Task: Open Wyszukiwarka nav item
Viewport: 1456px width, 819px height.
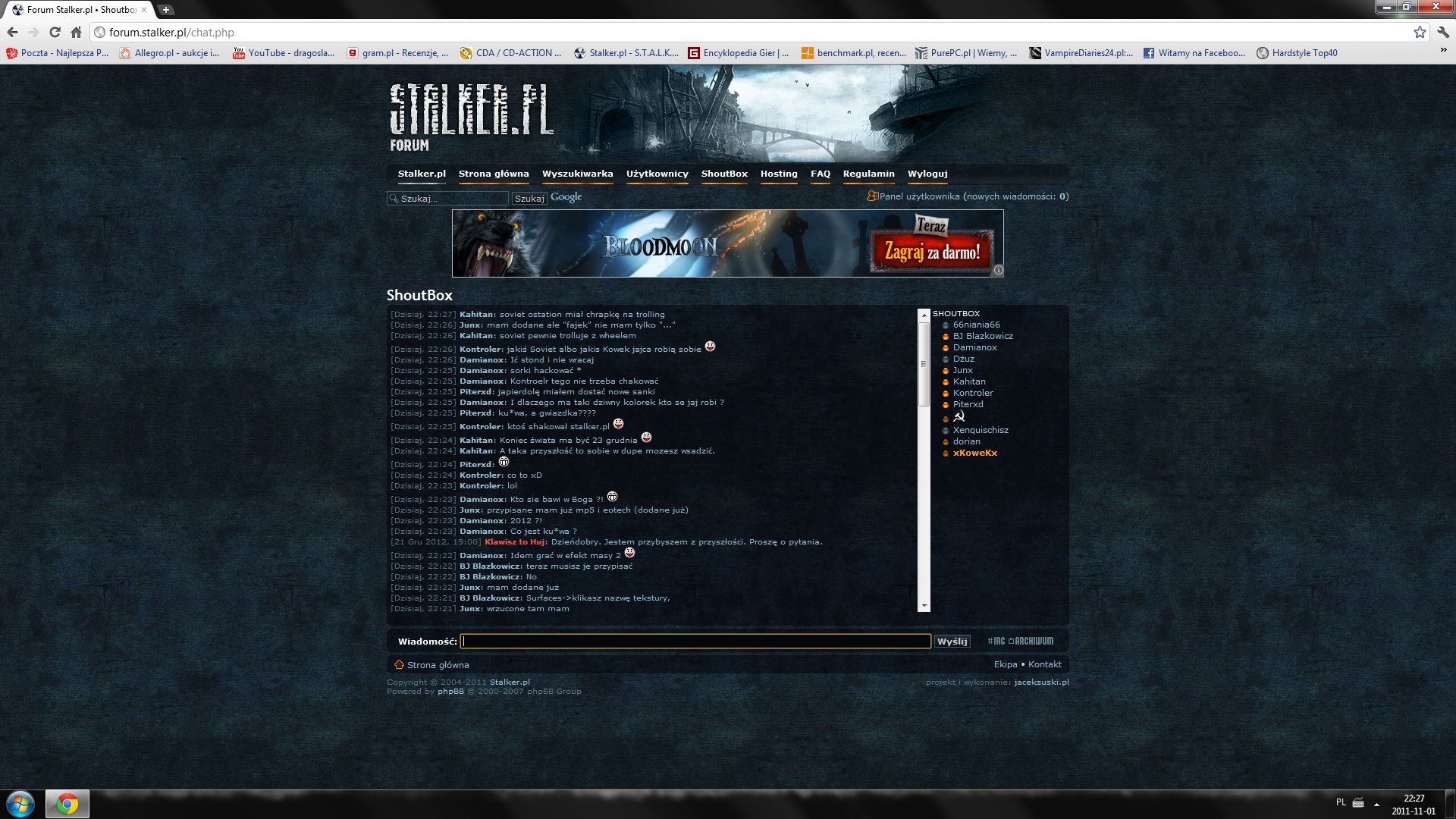Action: tap(577, 174)
